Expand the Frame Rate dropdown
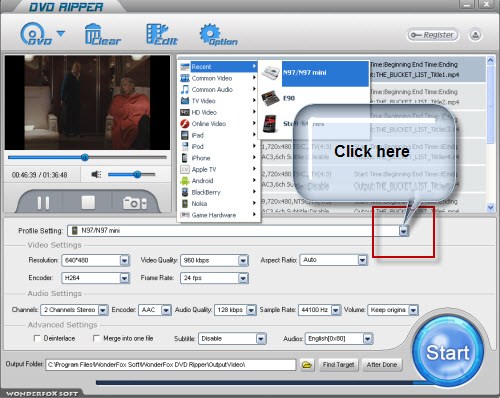The image size is (500, 398). (x=243, y=278)
